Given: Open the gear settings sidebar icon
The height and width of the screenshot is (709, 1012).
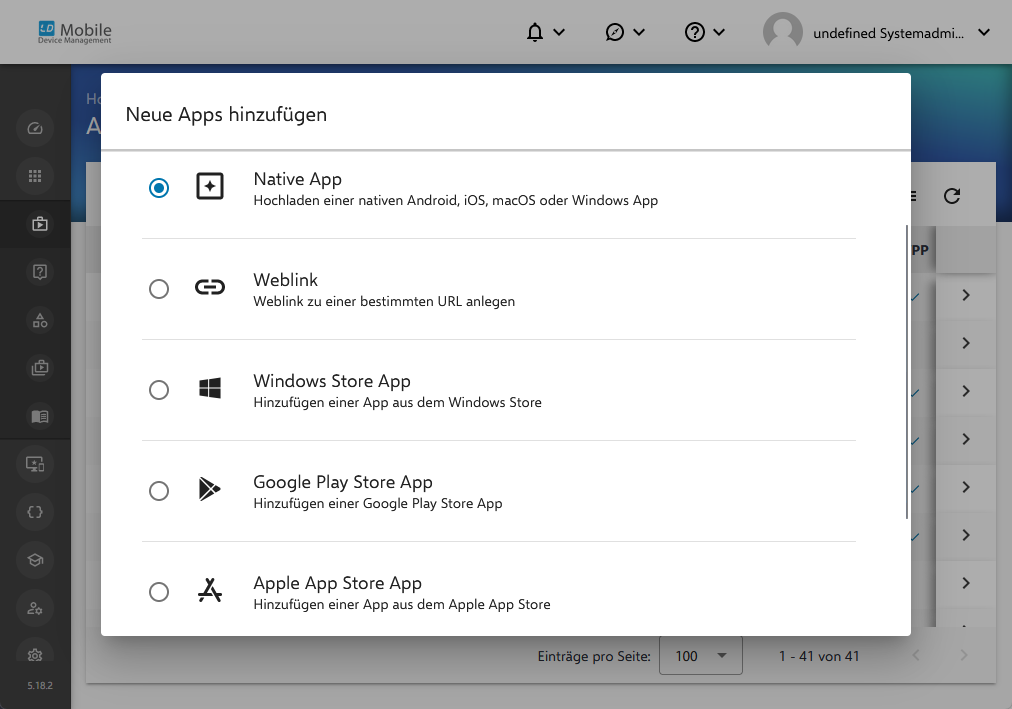Looking at the screenshot, I should [35, 655].
